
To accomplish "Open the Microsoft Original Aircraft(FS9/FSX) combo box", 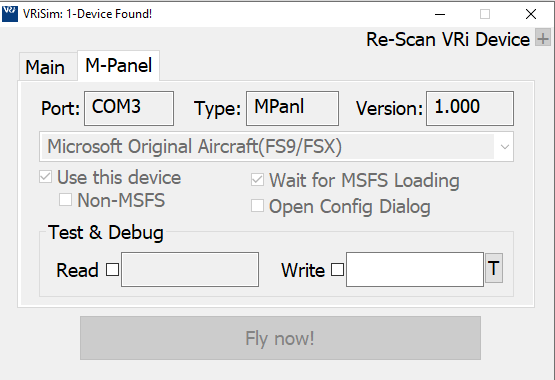I will click(x=276, y=146).
